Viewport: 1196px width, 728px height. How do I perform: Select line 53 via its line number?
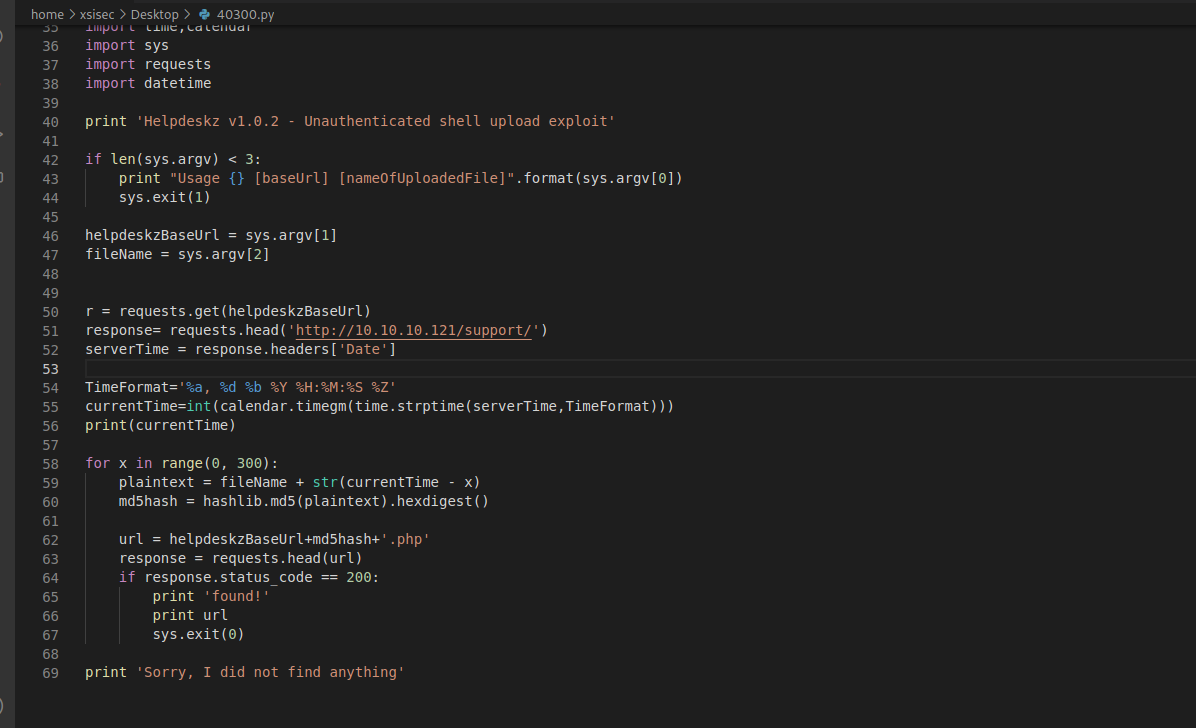[50, 369]
